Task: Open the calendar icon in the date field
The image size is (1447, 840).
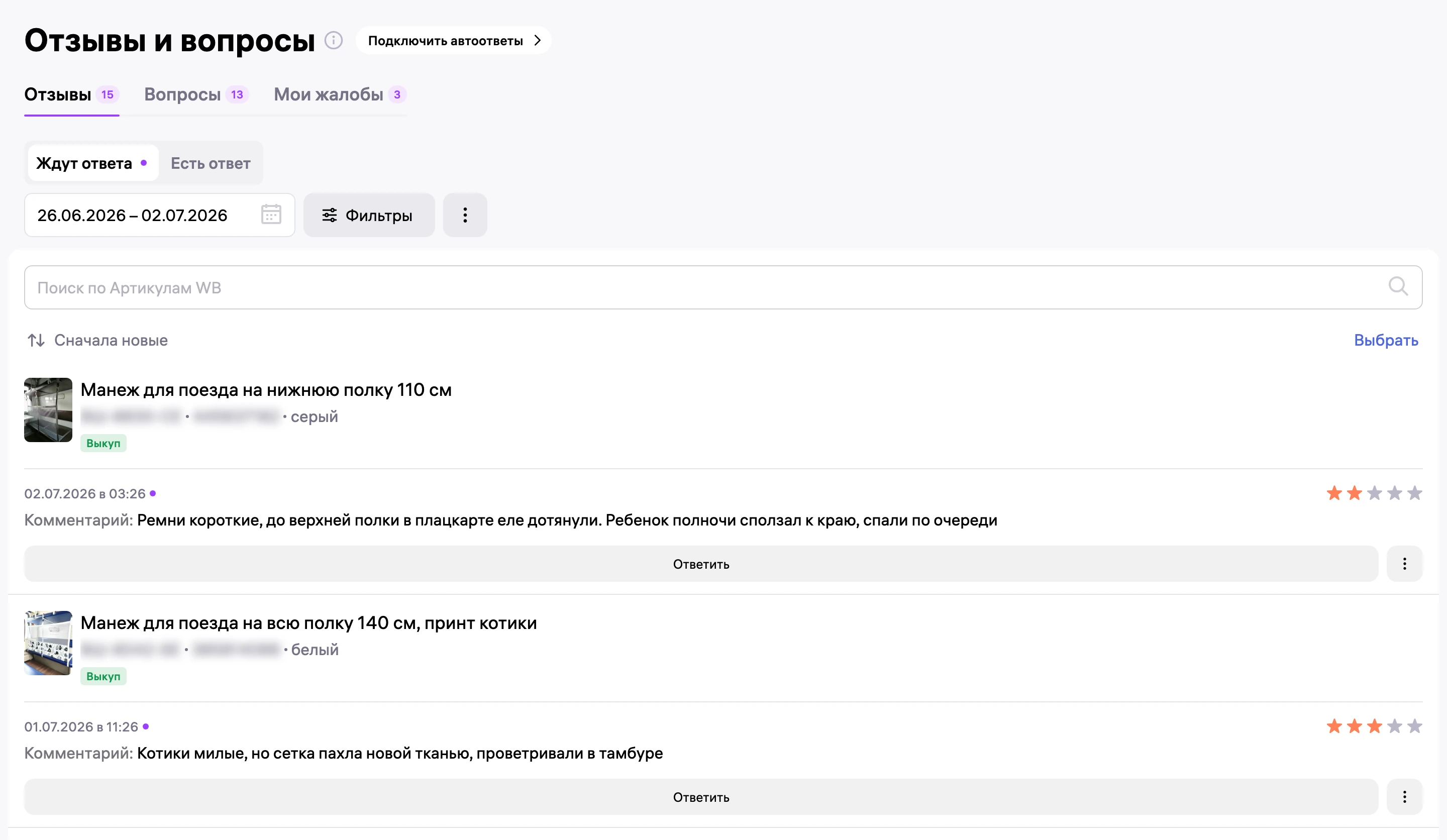Action: coord(271,215)
